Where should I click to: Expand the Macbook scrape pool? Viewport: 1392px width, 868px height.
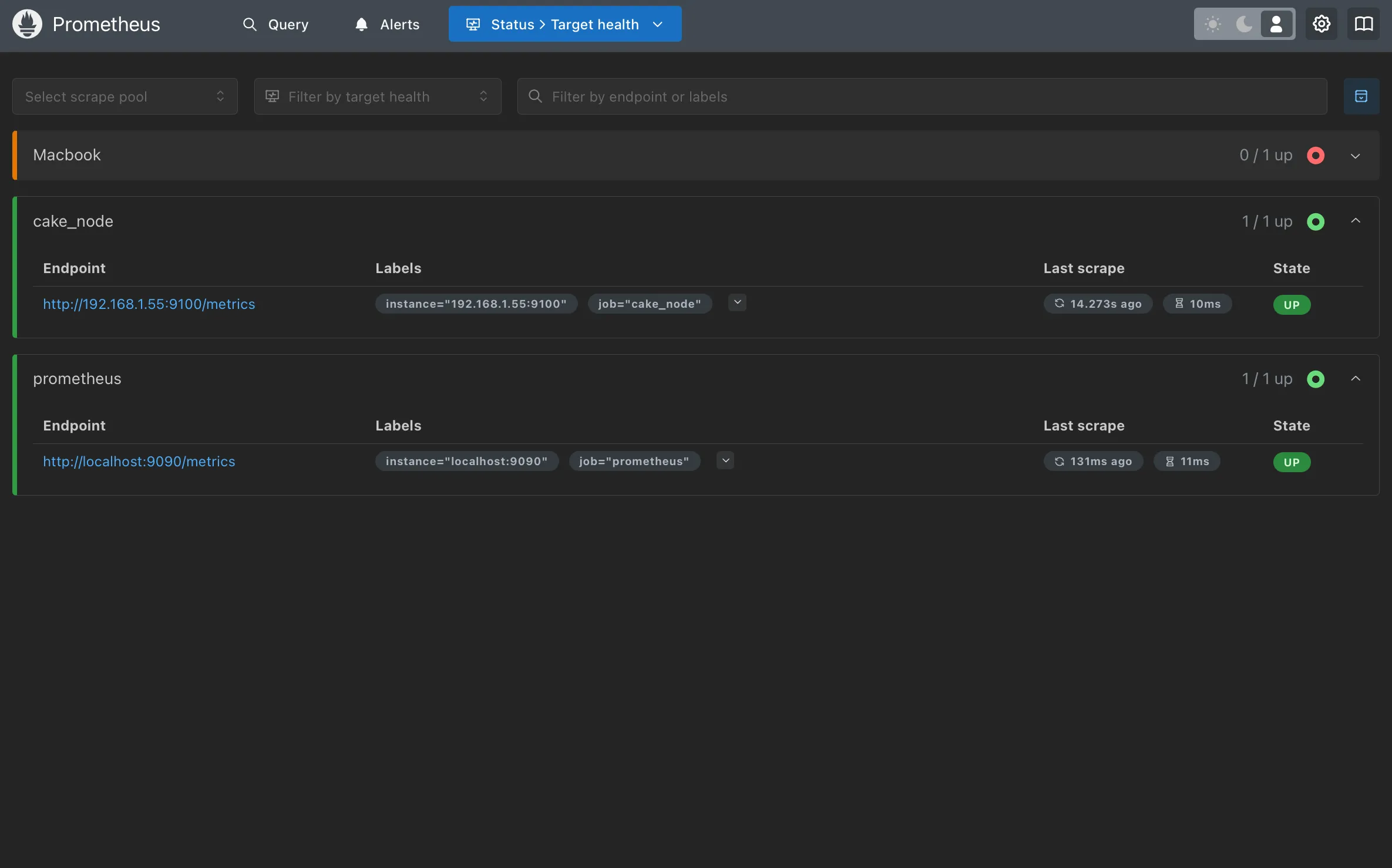point(1355,156)
